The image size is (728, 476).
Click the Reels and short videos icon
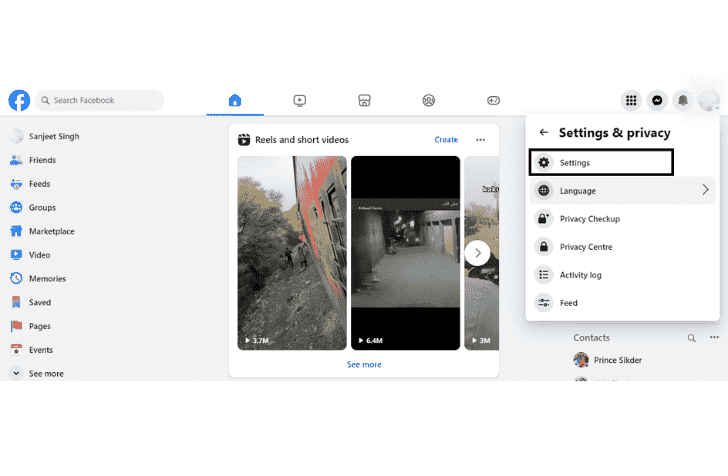click(x=244, y=140)
